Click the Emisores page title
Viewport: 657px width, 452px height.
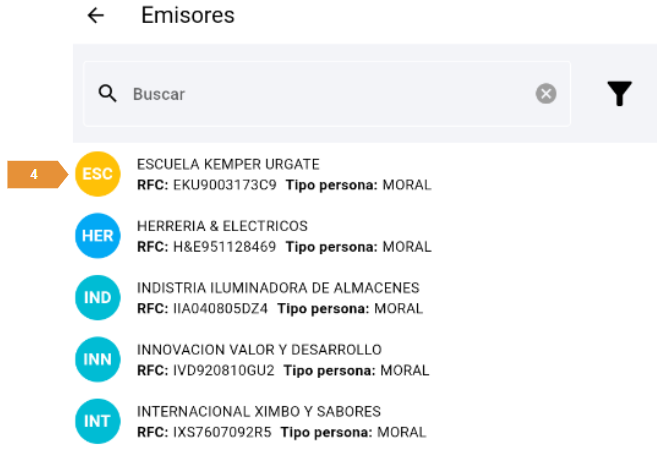point(188,16)
